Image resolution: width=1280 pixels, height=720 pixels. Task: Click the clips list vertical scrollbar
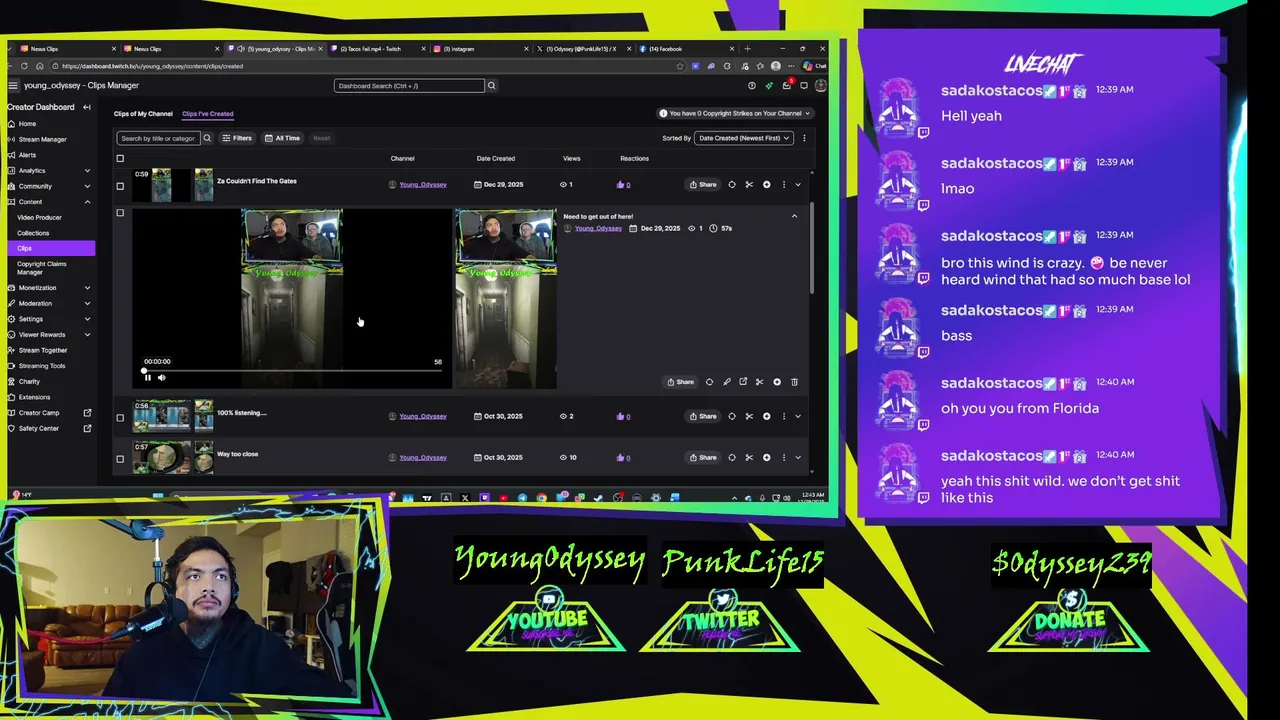[x=811, y=250]
